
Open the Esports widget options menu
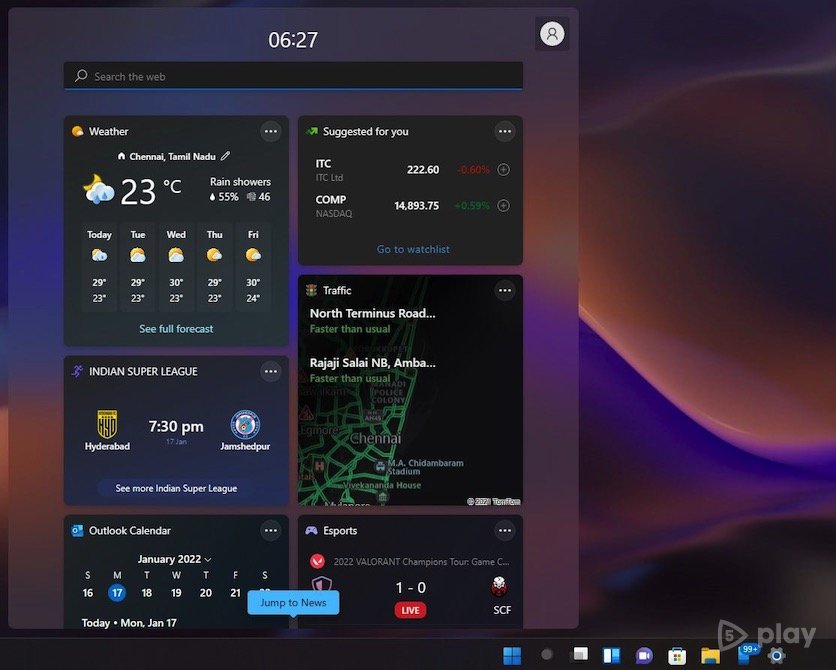point(504,530)
